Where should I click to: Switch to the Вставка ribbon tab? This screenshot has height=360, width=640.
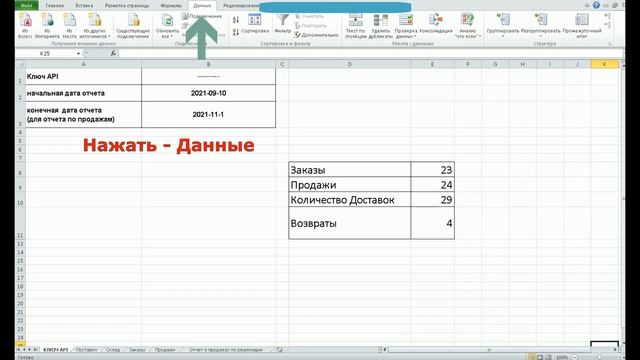pyautogui.click(x=84, y=6)
